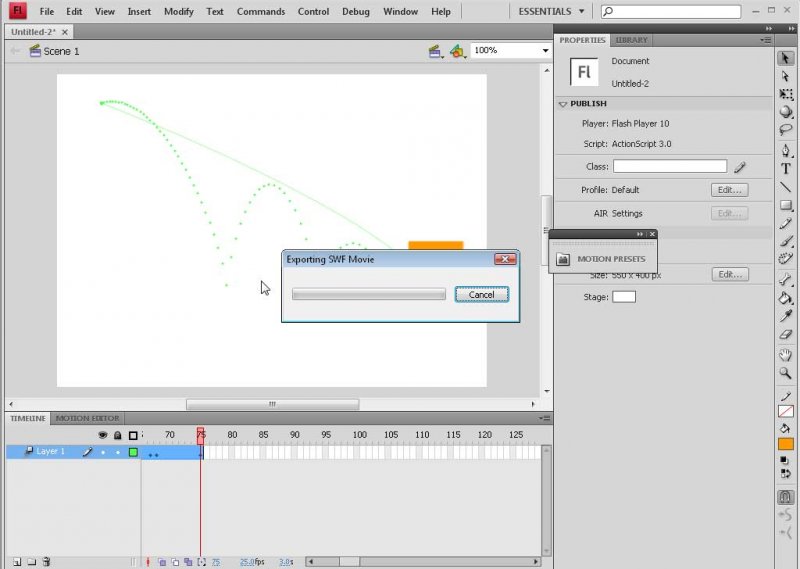Image resolution: width=800 pixels, height=569 pixels.
Task: Click the New Layer icon in timeline
Action: tap(16, 562)
